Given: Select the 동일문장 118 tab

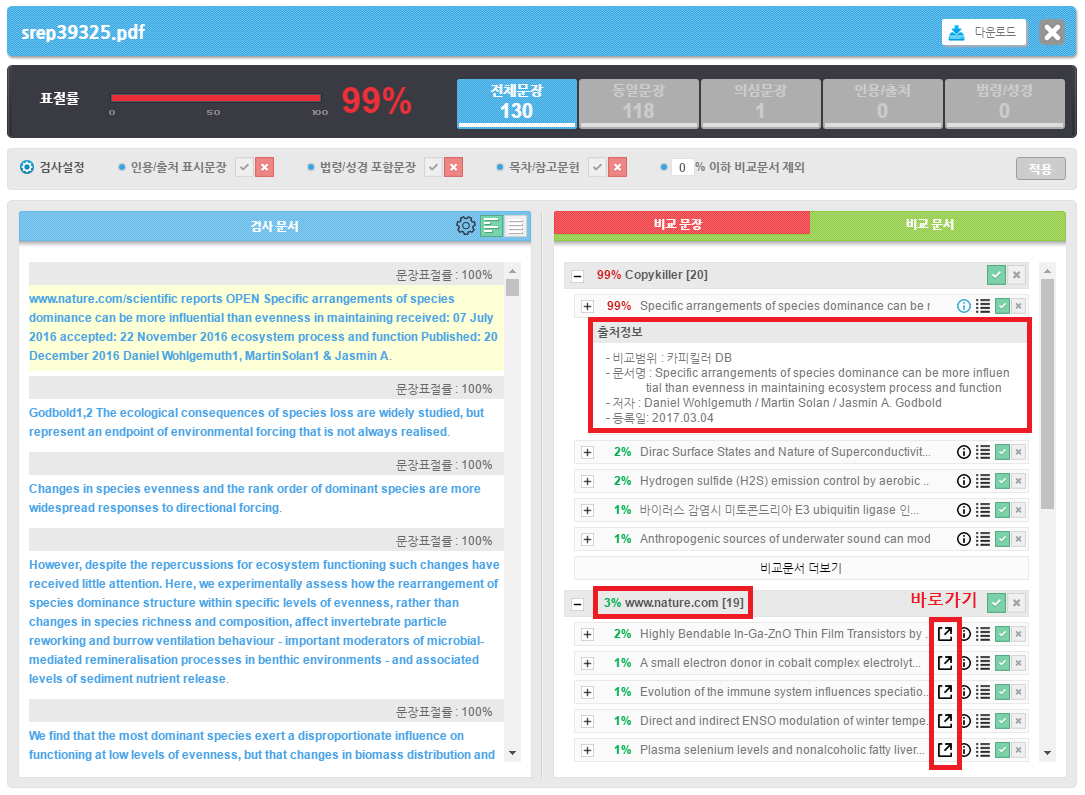Looking at the screenshot, I should tap(639, 103).
